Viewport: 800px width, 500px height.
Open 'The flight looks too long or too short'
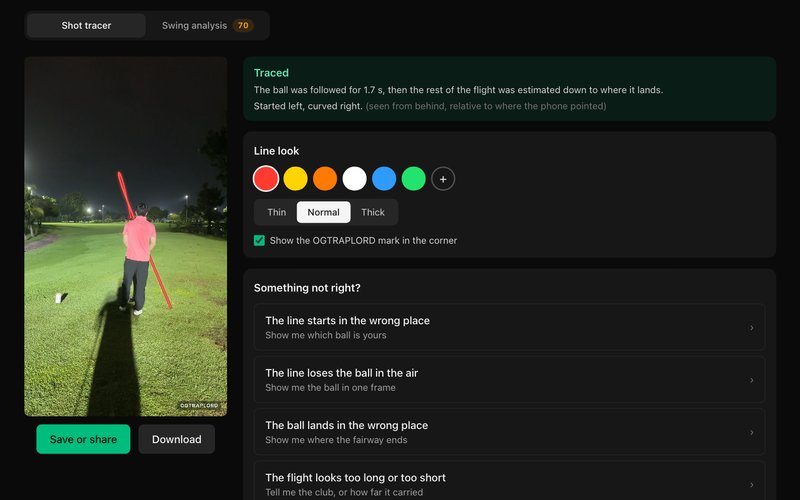pyautogui.click(x=509, y=481)
